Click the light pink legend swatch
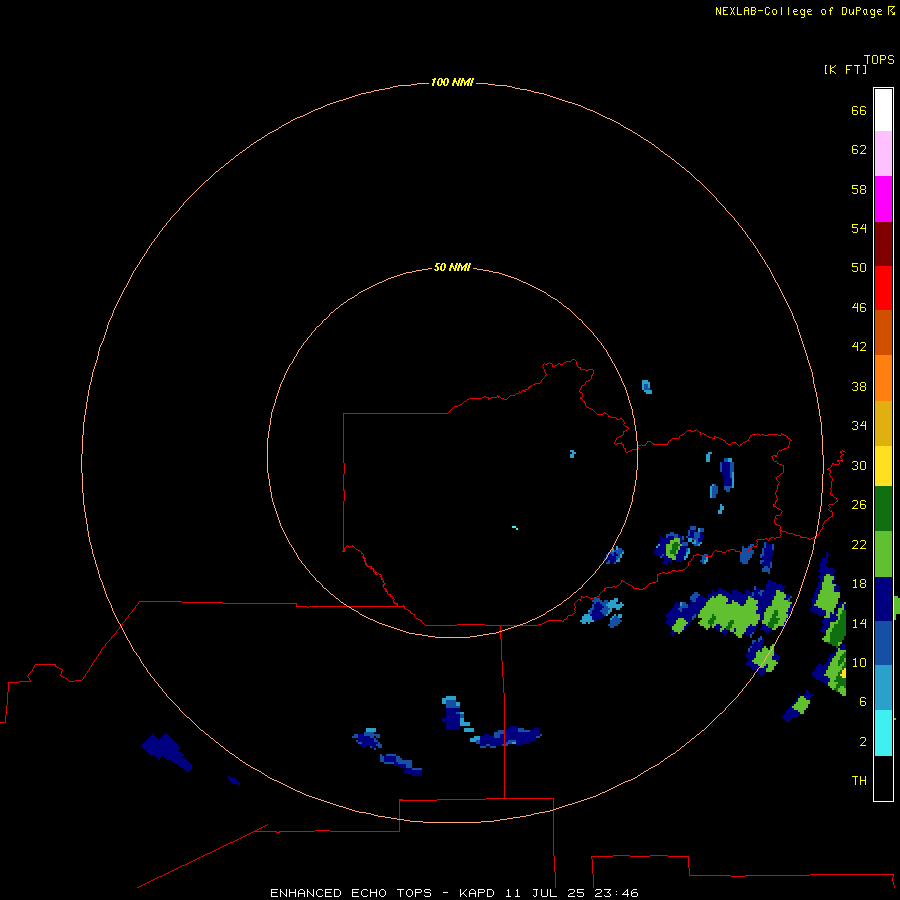Viewport: 900px width, 900px height. pos(883,154)
